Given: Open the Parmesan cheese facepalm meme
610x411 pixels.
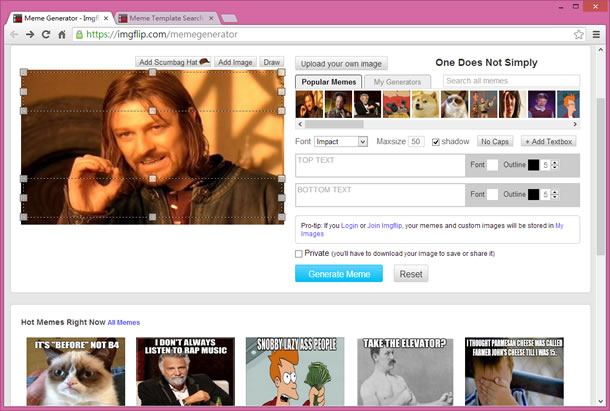Looking at the screenshot, I should pos(514,372).
